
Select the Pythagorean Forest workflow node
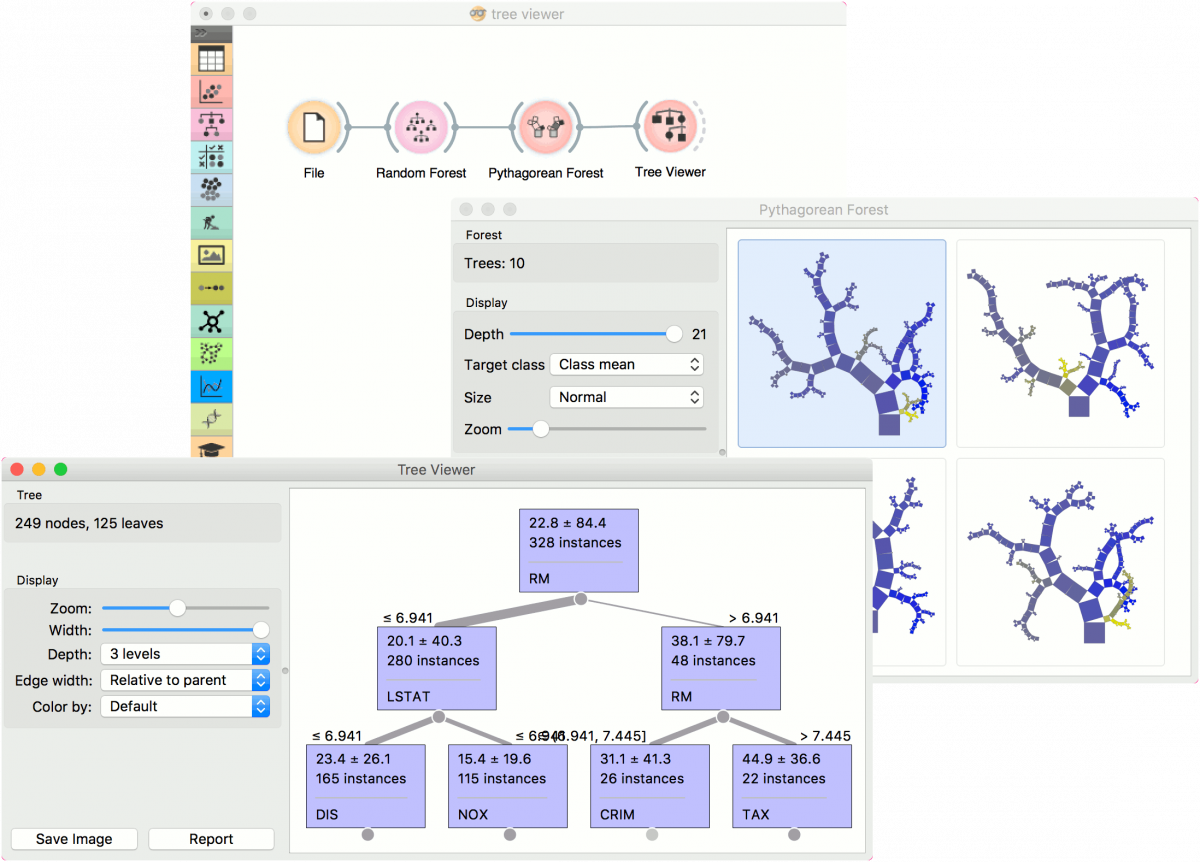(546, 129)
